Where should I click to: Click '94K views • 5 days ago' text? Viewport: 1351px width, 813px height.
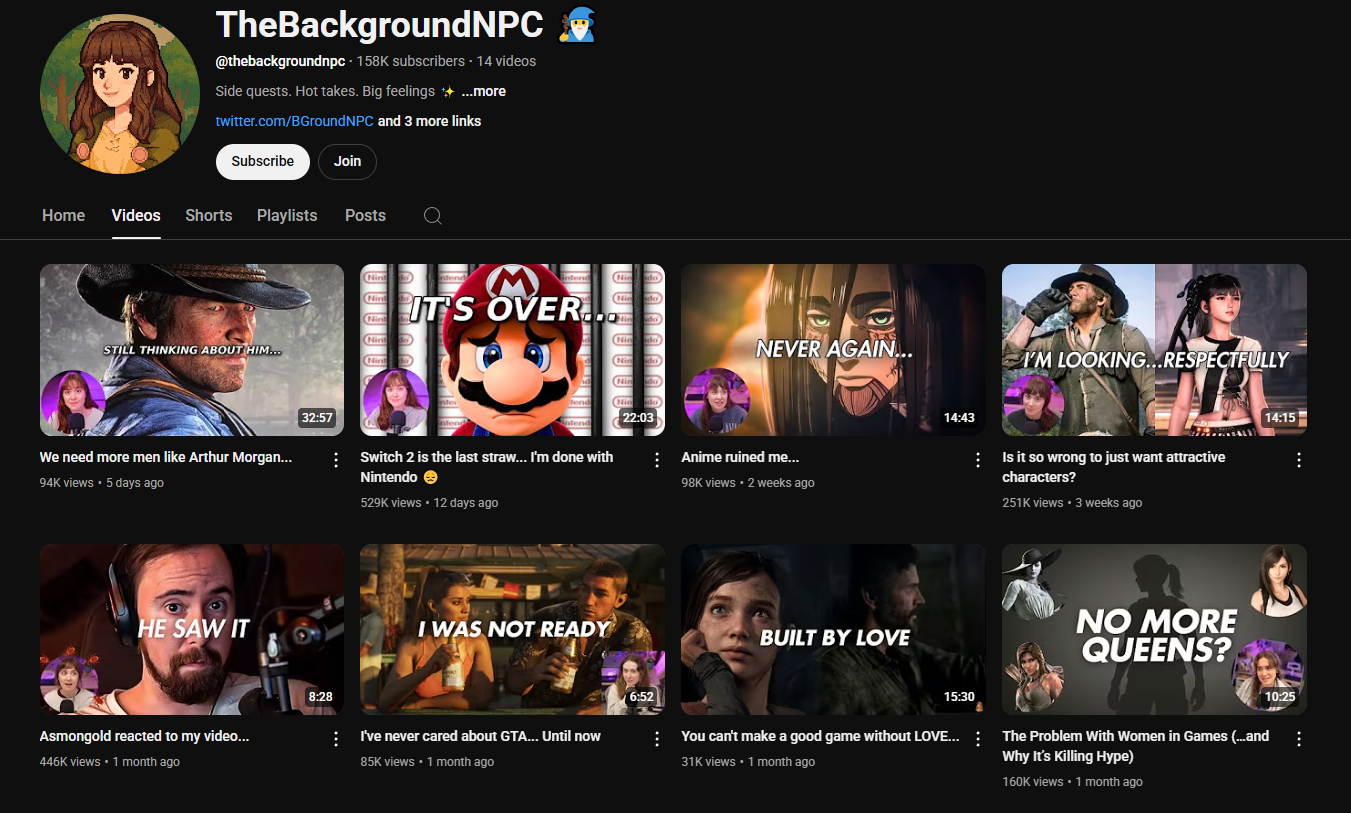102,483
